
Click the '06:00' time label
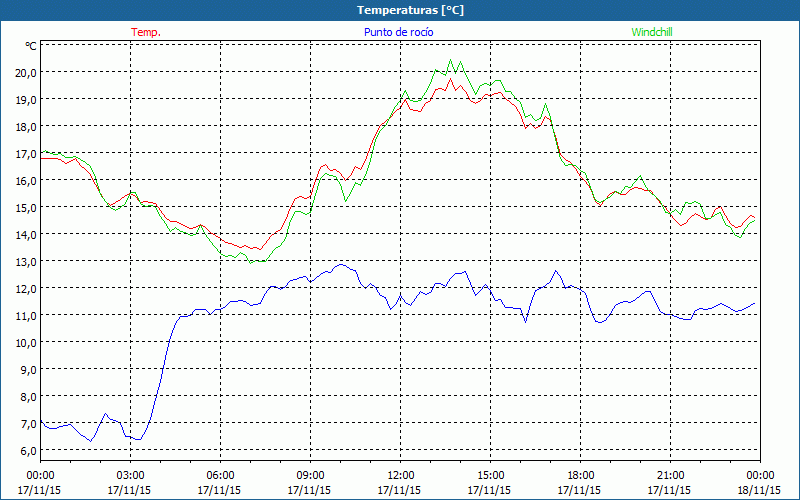(x=220, y=476)
